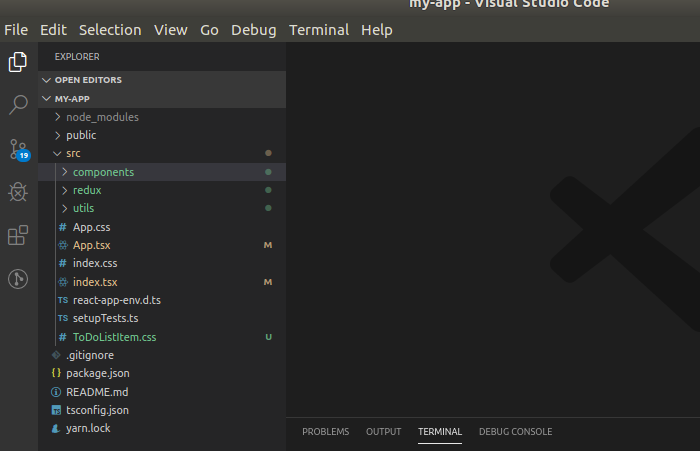The width and height of the screenshot is (700, 451).
Task: Select the node_modules folder name
Action: tap(102, 117)
